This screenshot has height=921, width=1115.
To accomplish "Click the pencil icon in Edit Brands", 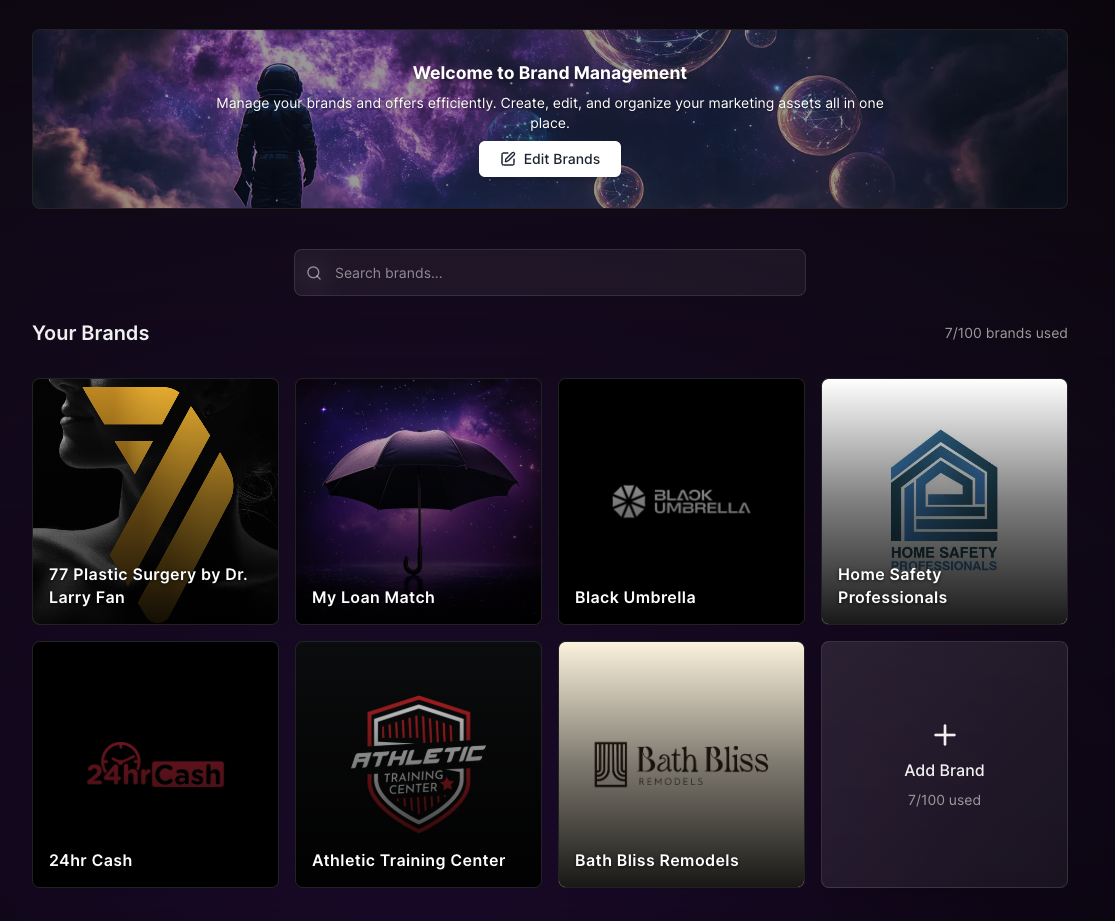I will (x=508, y=159).
